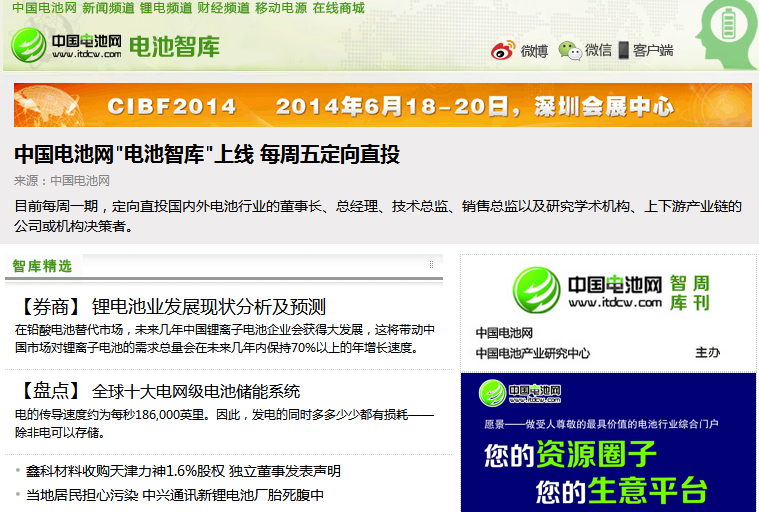Go to the 锂电频道 channel

[167, 8]
